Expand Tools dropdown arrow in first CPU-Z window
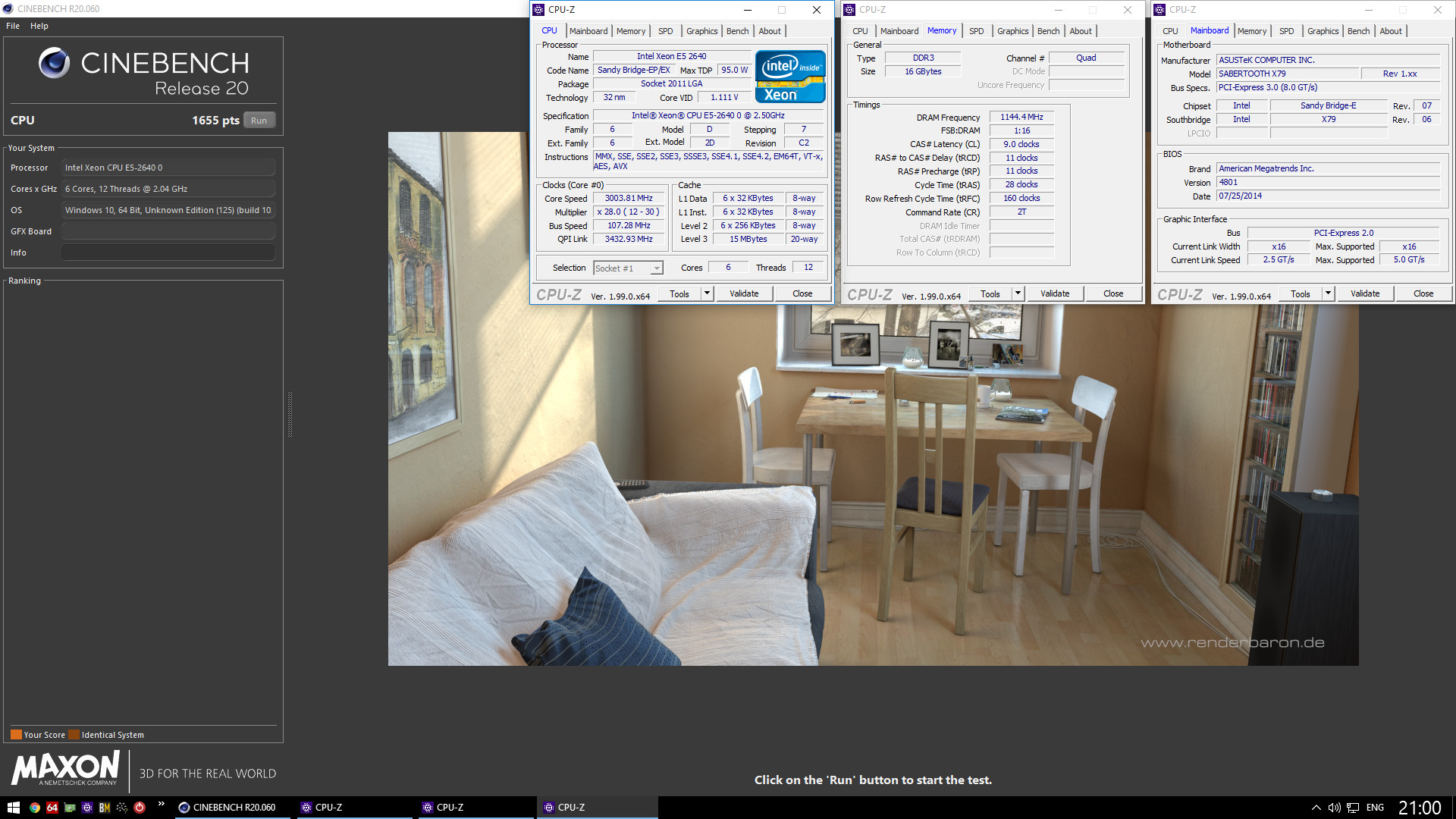 coord(707,294)
